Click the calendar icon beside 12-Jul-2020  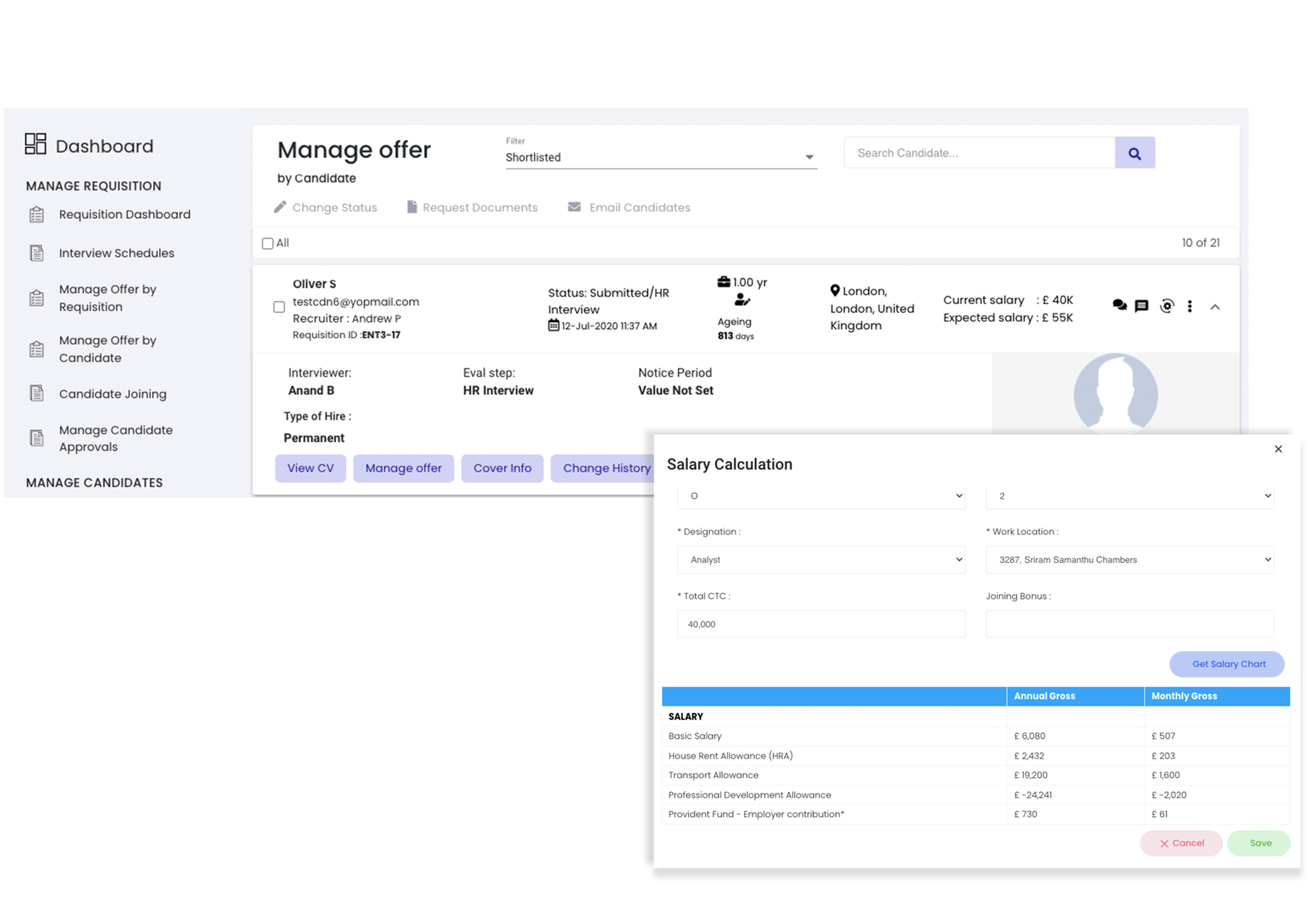coord(554,325)
